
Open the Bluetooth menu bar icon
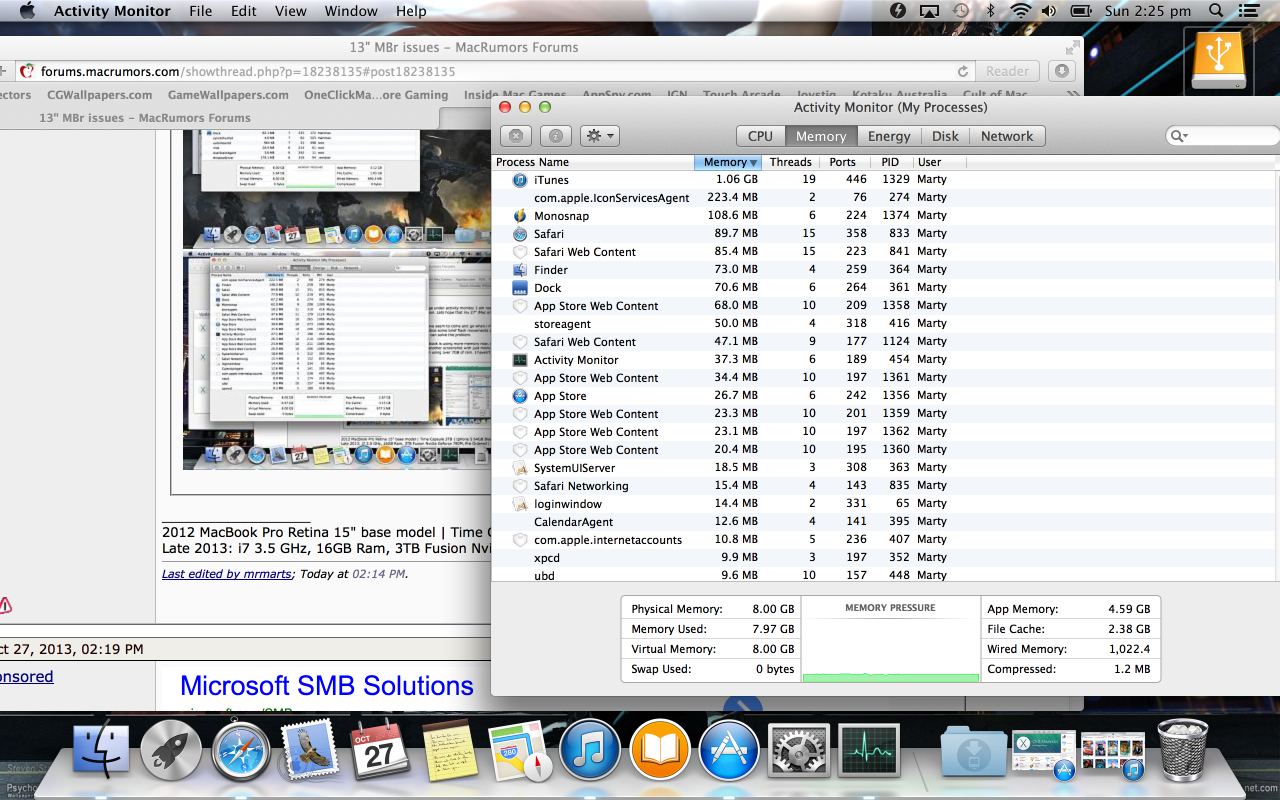[x=990, y=11]
